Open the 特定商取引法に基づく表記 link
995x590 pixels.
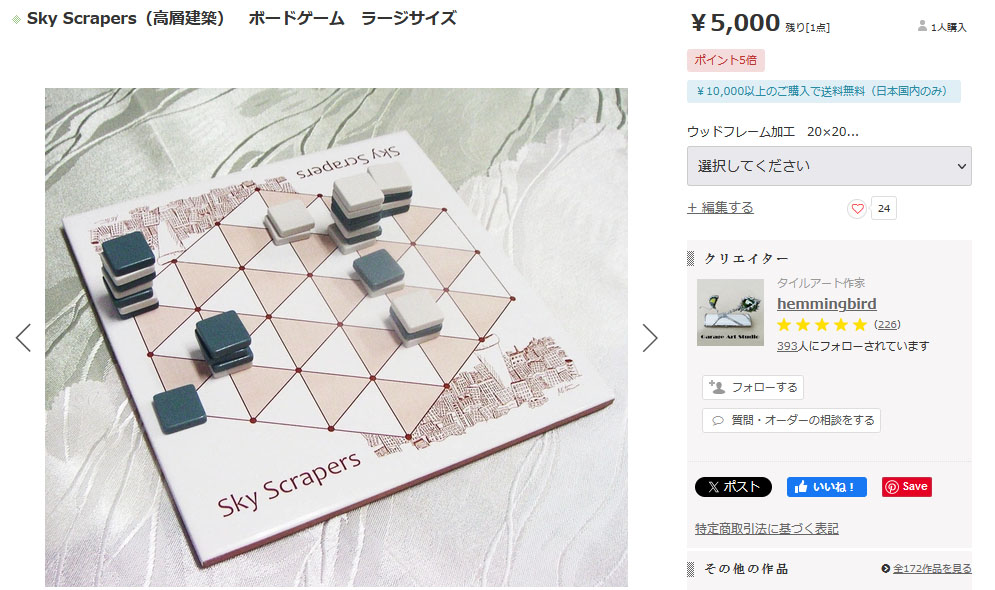[x=767, y=528]
